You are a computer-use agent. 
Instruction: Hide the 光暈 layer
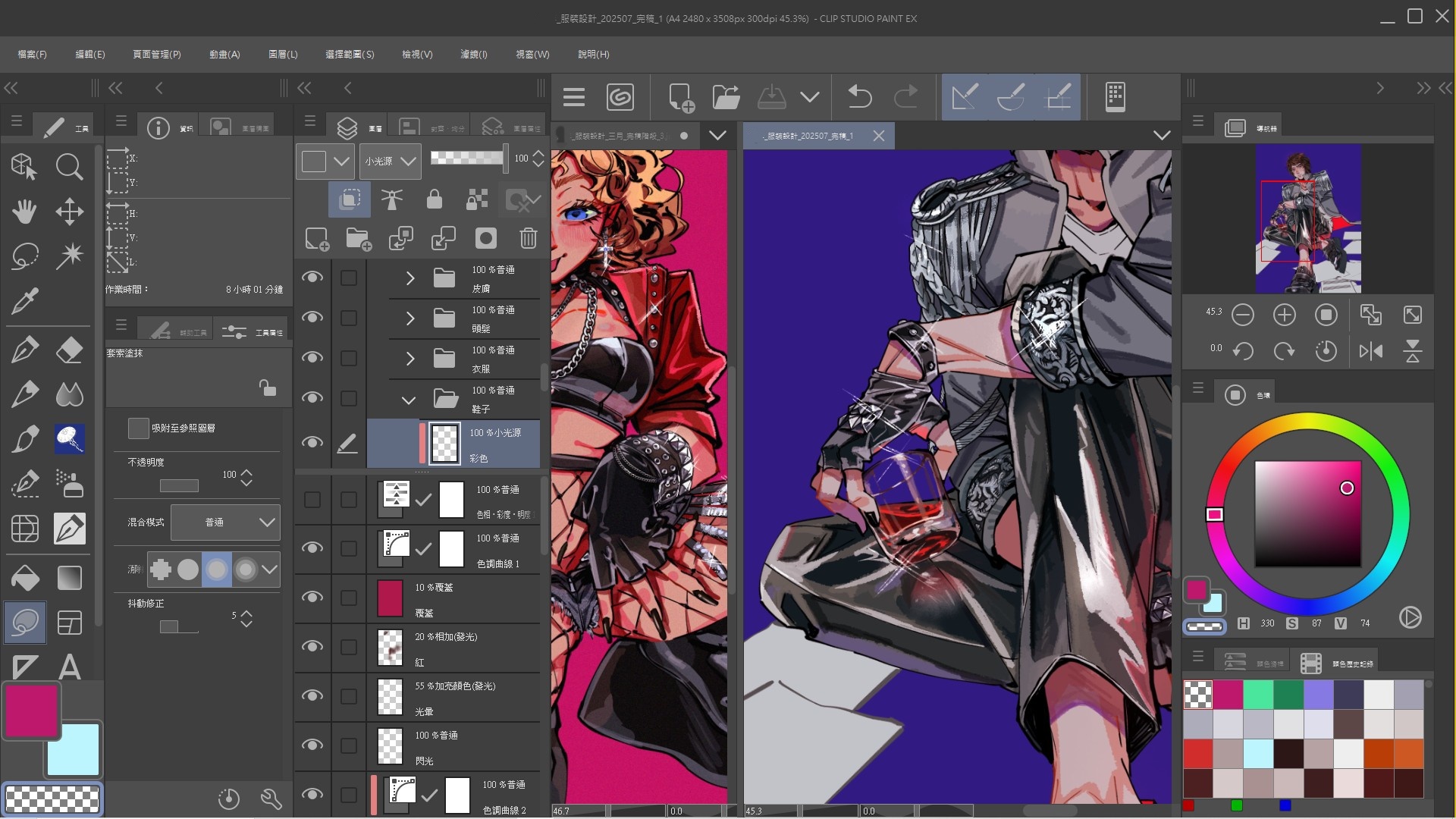[x=312, y=696]
